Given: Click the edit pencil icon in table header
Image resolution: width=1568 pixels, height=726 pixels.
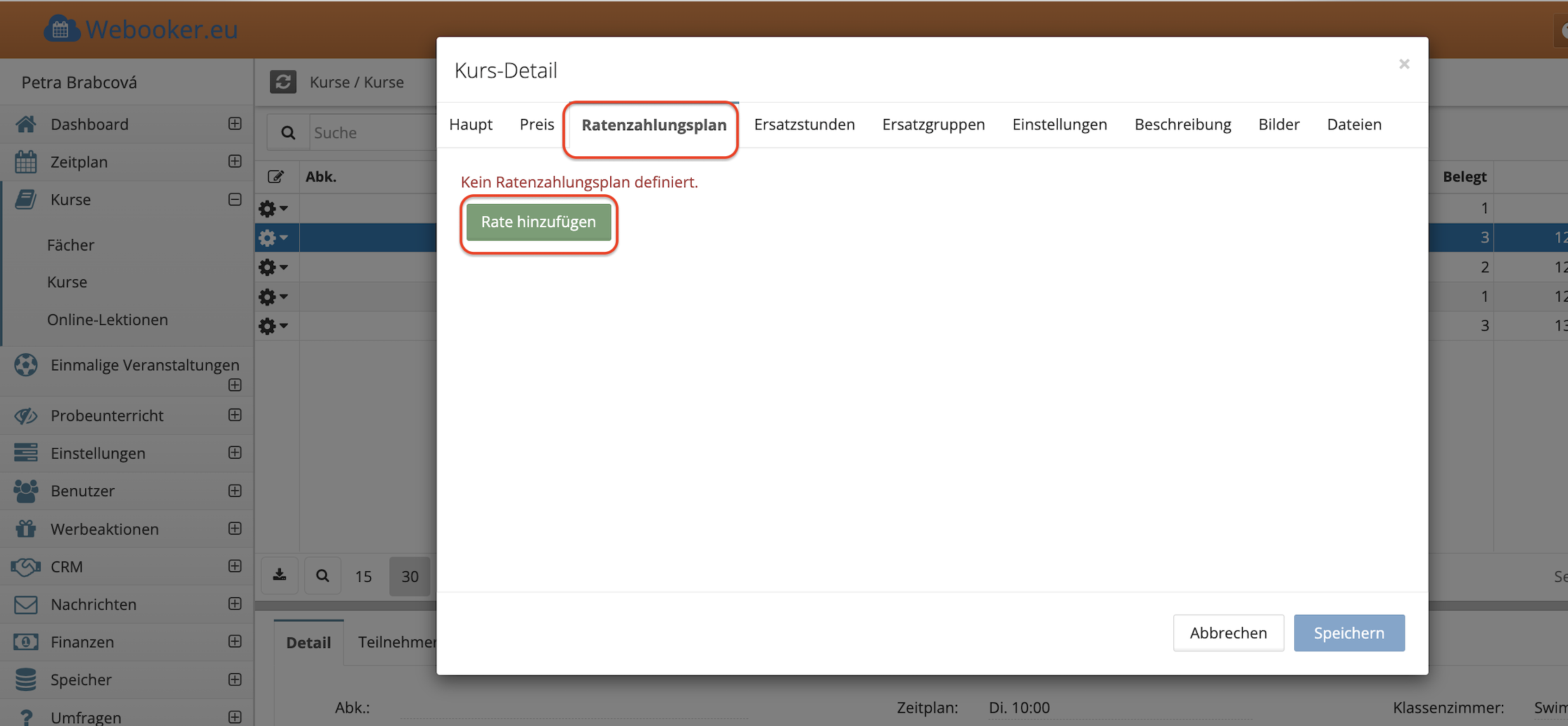Looking at the screenshot, I should (x=276, y=177).
